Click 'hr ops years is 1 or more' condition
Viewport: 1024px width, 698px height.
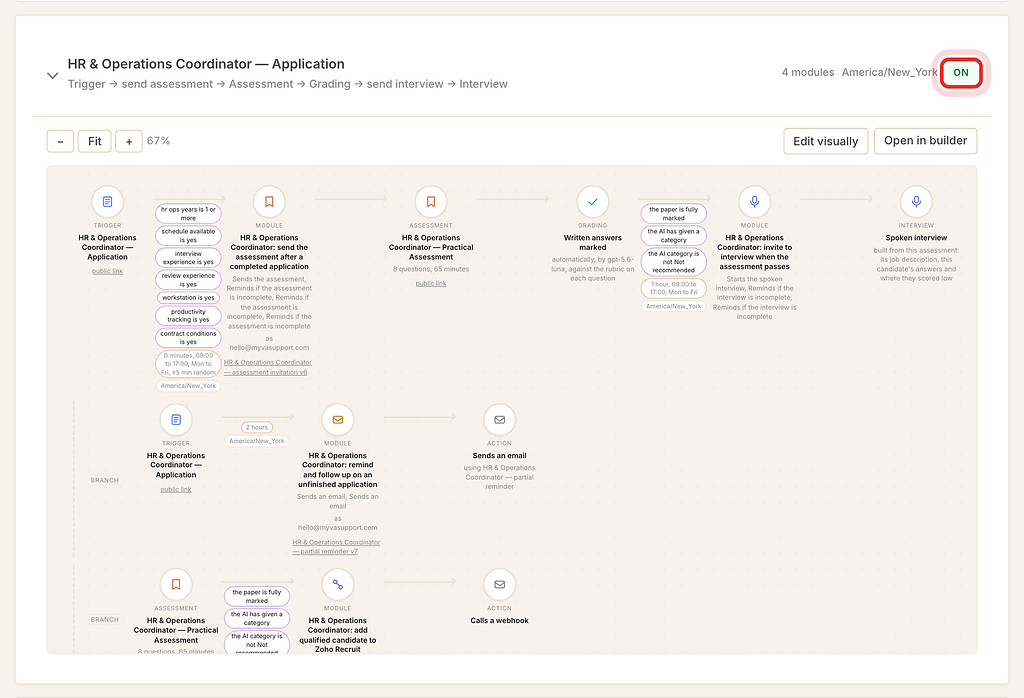[188, 214]
